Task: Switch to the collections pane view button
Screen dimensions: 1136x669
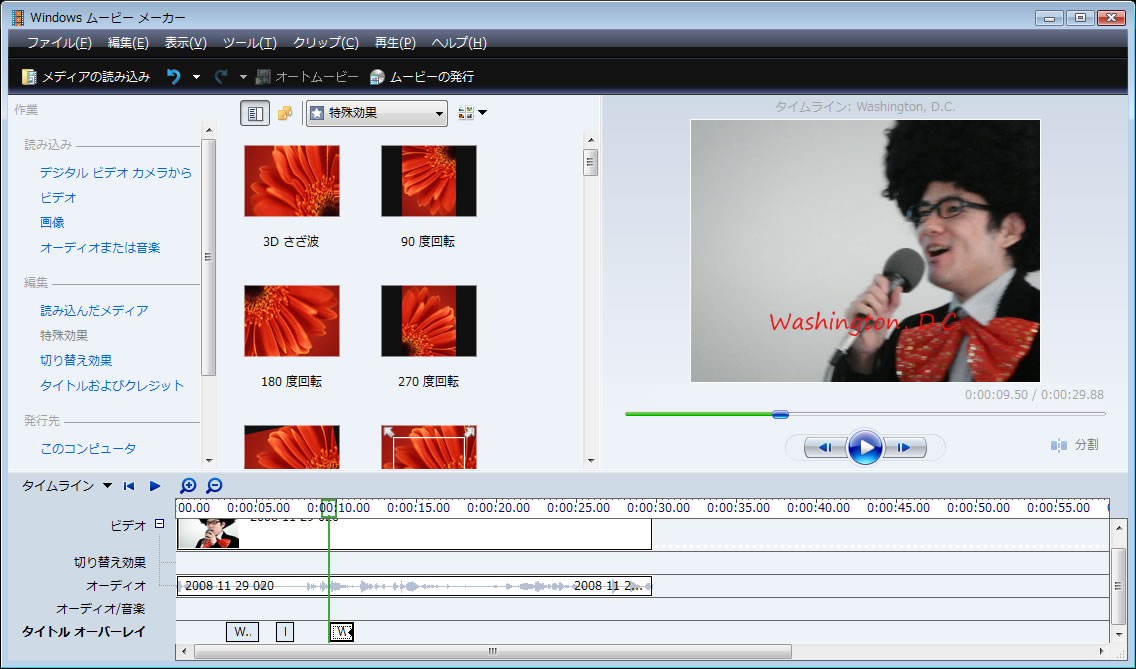Action: 285,113
